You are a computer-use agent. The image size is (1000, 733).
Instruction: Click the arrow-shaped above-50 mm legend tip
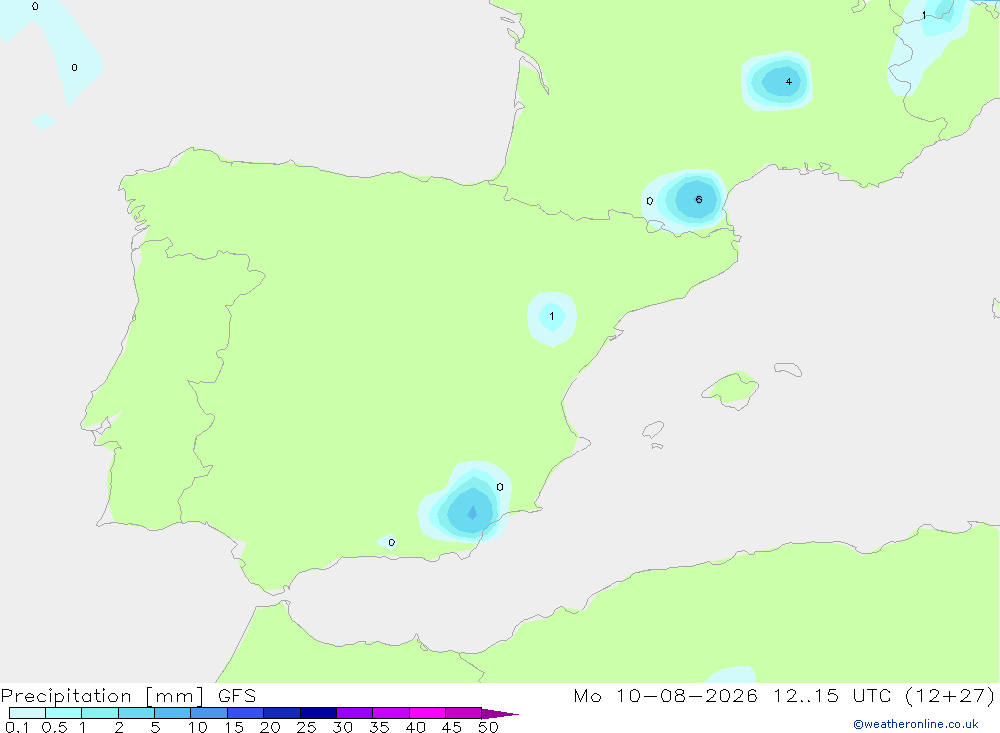coord(499,713)
